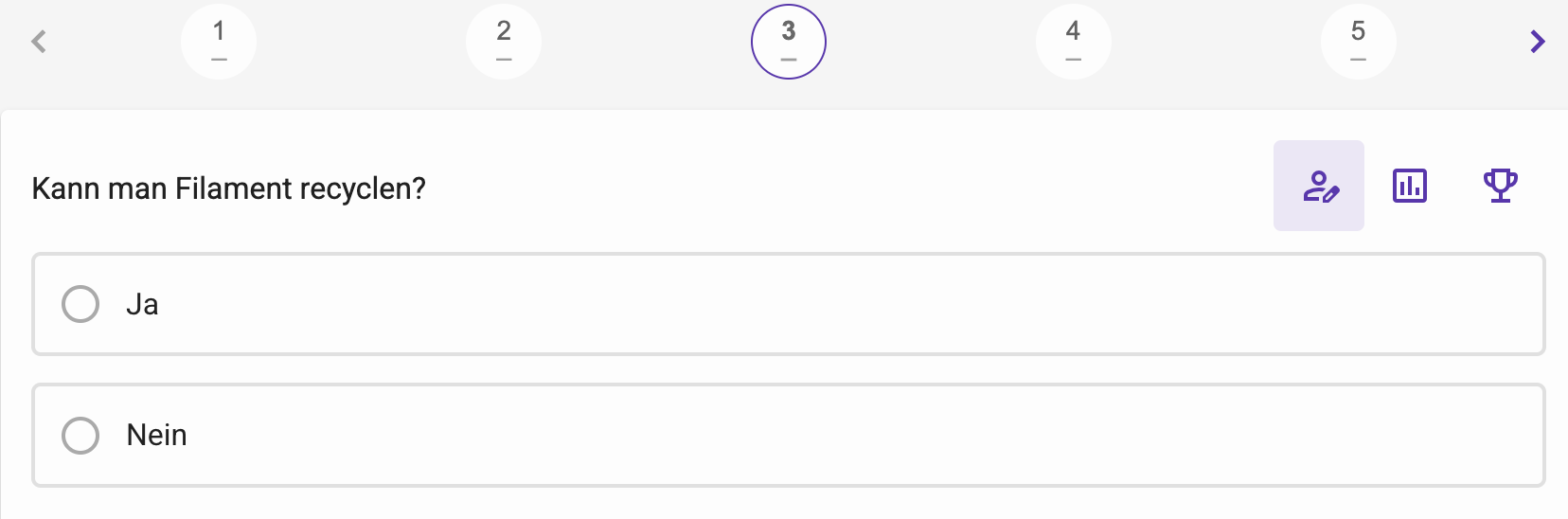Show the bar chart results view
Viewport: 1568px width, 519px height.
pos(1410,186)
